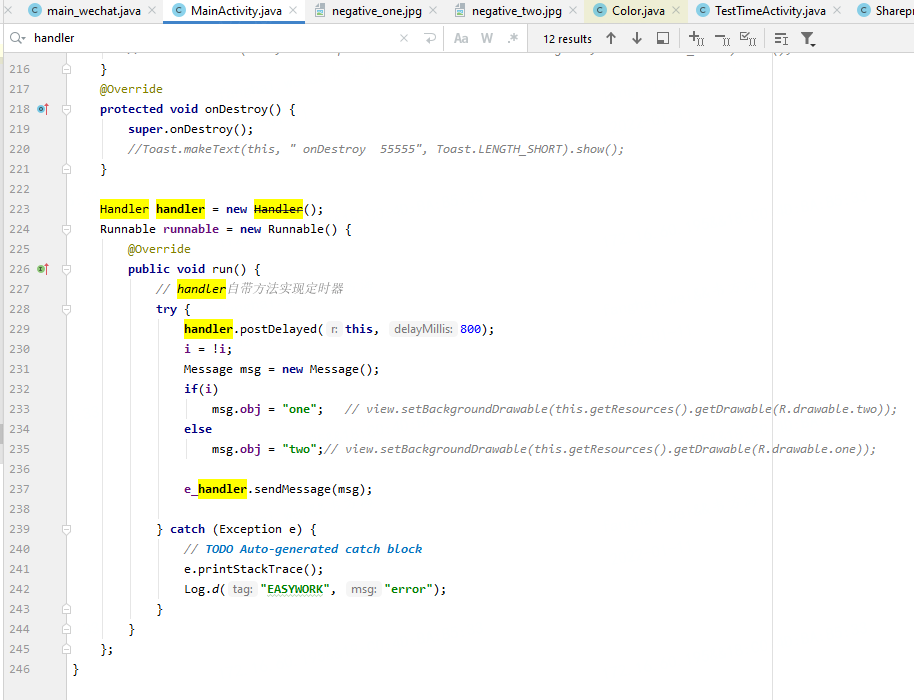Screen dimensions: 914x700
Task: Toggle Words (W) search option
Action: [487, 38]
